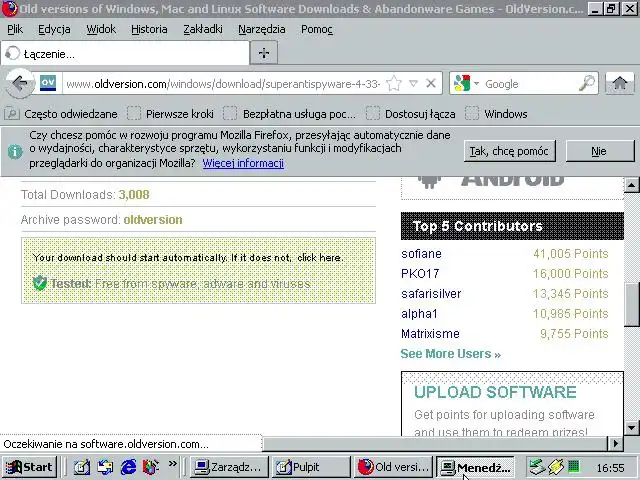The height and width of the screenshot is (480, 640).
Task: Click the download 'click here' link
Action: pos(320,258)
